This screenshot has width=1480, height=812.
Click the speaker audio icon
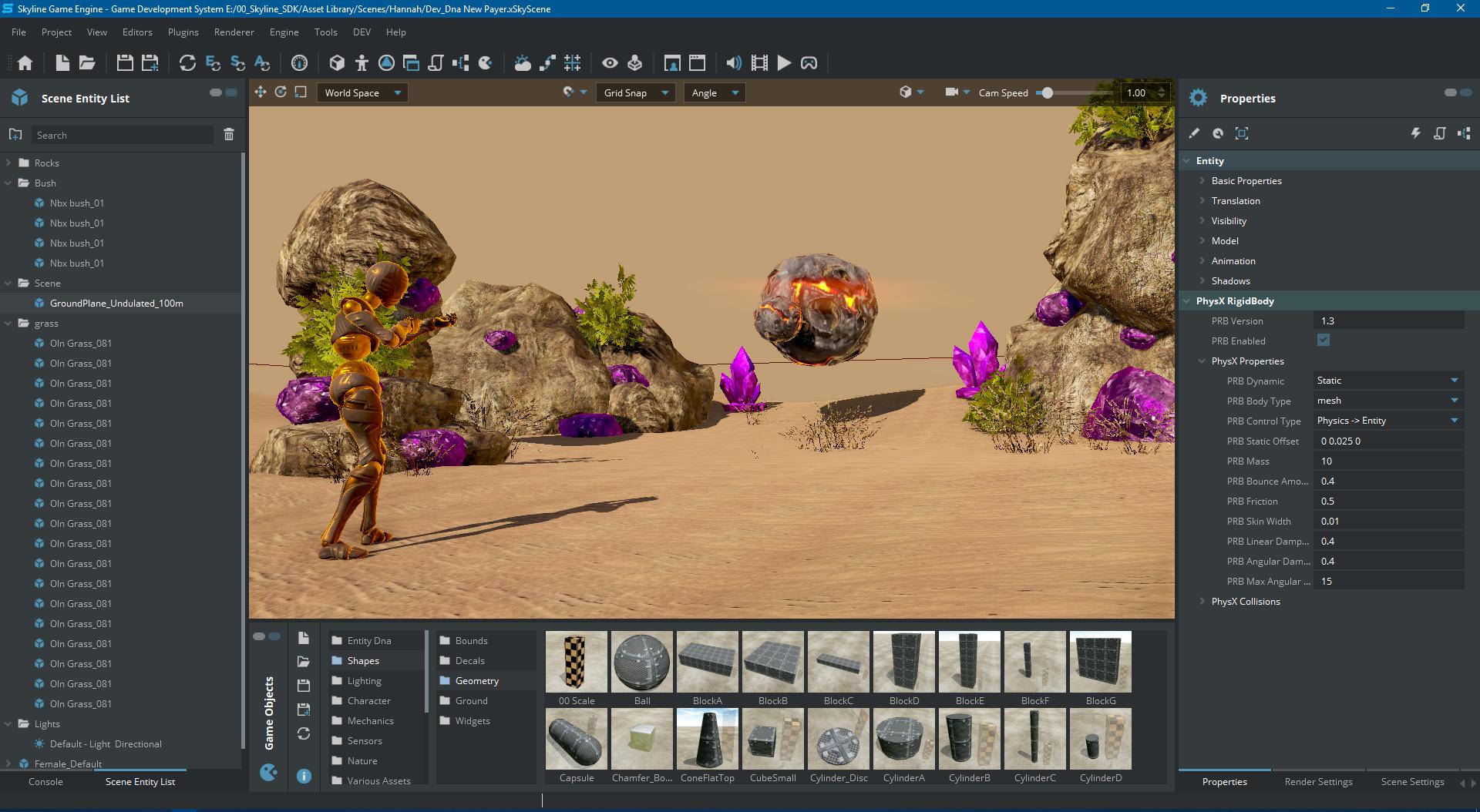click(734, 63)
